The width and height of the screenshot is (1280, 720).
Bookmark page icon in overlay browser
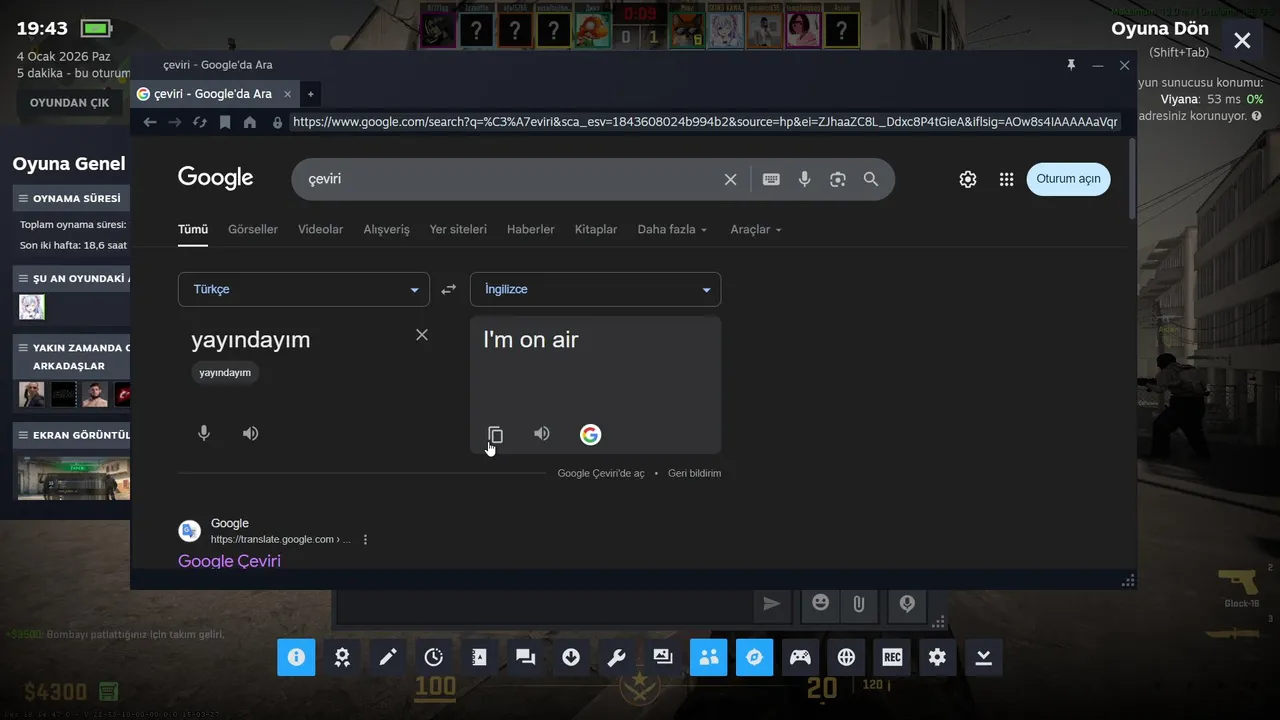[x=225, y=122]
